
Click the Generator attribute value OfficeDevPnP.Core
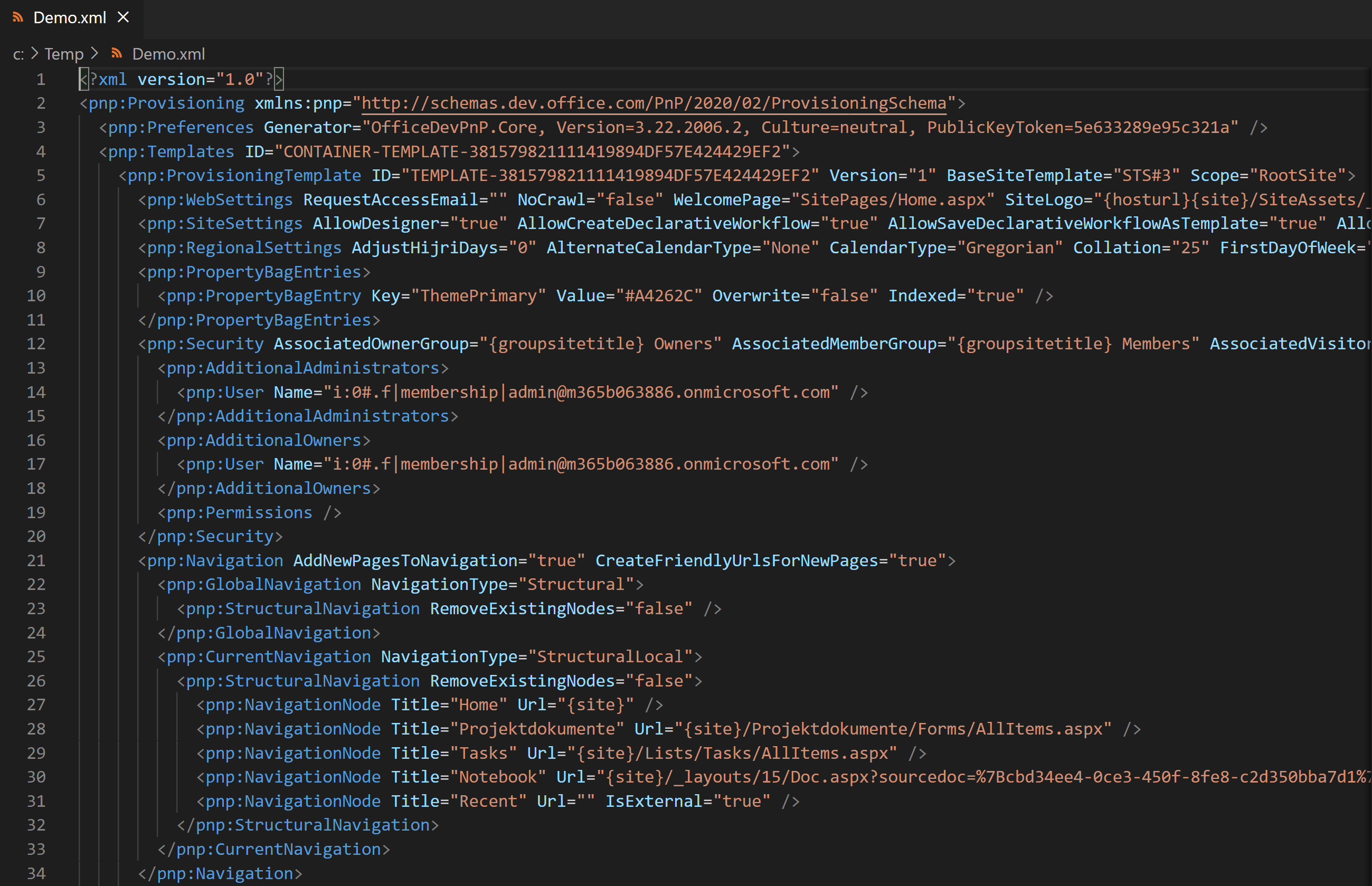(454, 127)
